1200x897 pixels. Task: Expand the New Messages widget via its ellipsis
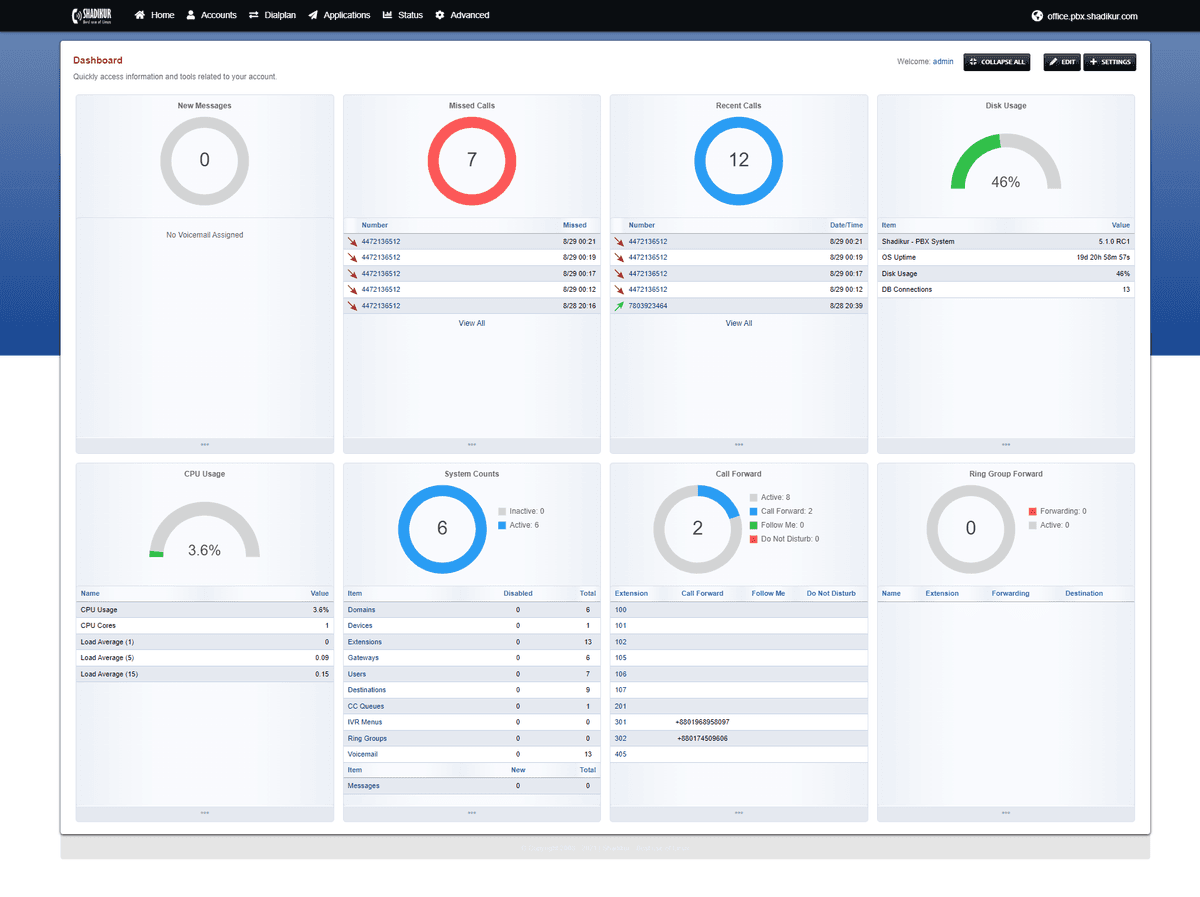coord(204,445)
